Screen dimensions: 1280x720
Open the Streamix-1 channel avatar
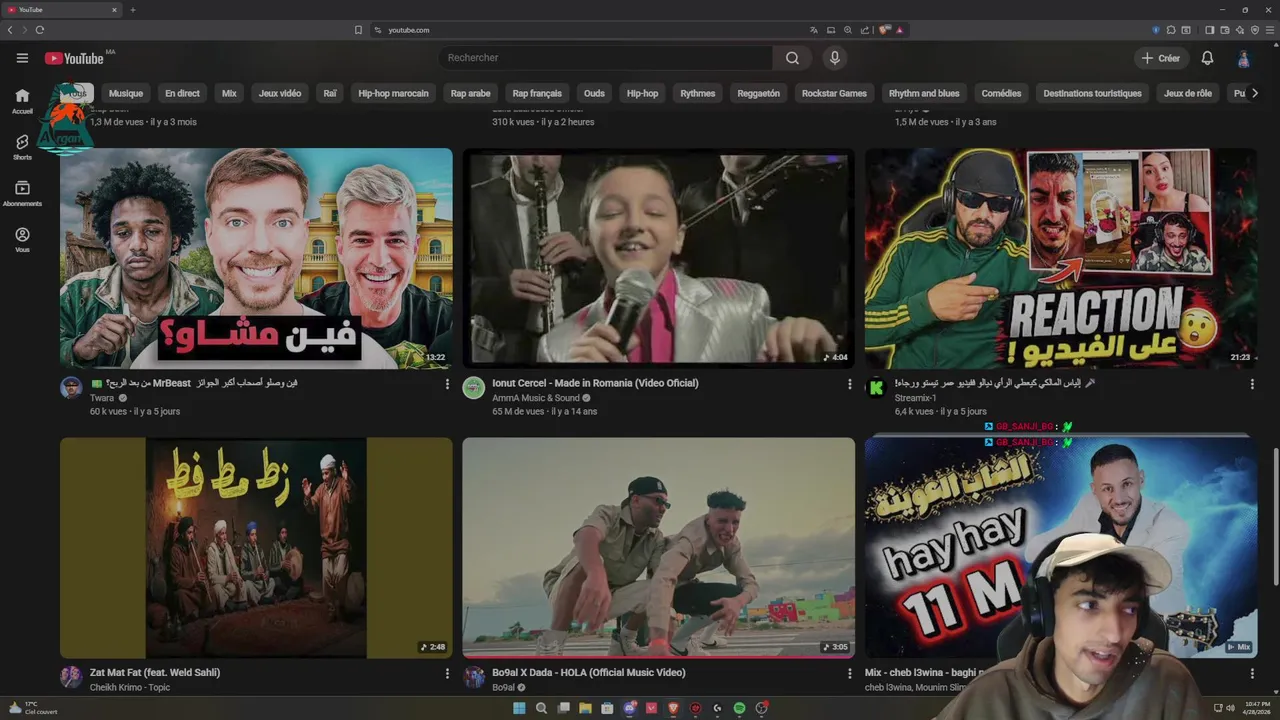coord(876,388)
